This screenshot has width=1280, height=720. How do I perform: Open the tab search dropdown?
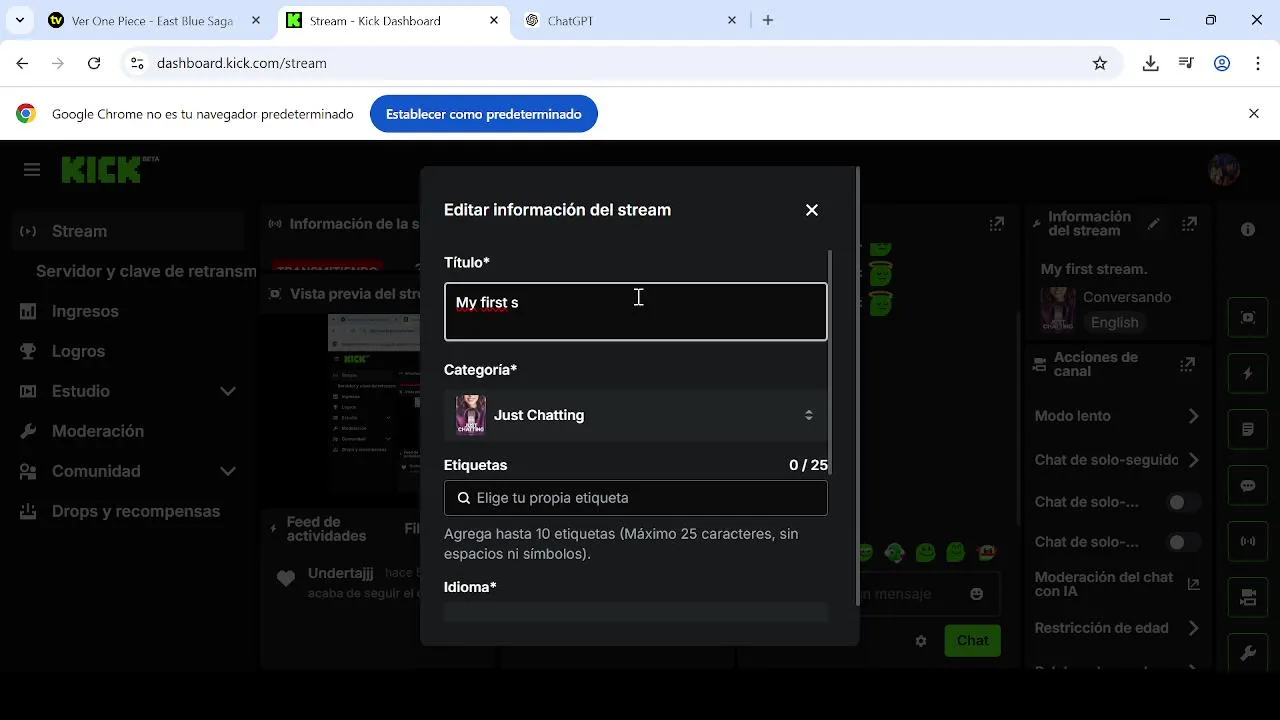[19, 20]
